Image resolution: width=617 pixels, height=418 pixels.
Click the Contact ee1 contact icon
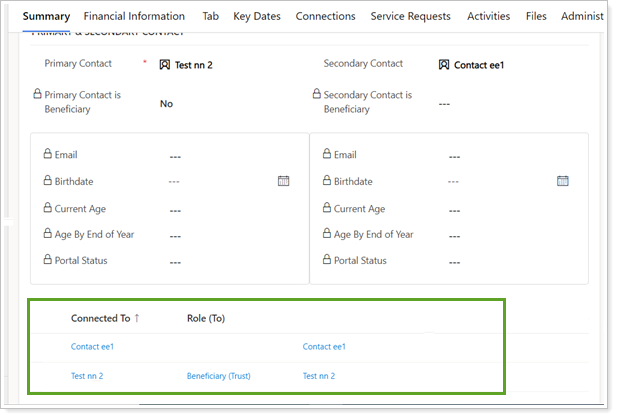[444, 65]
